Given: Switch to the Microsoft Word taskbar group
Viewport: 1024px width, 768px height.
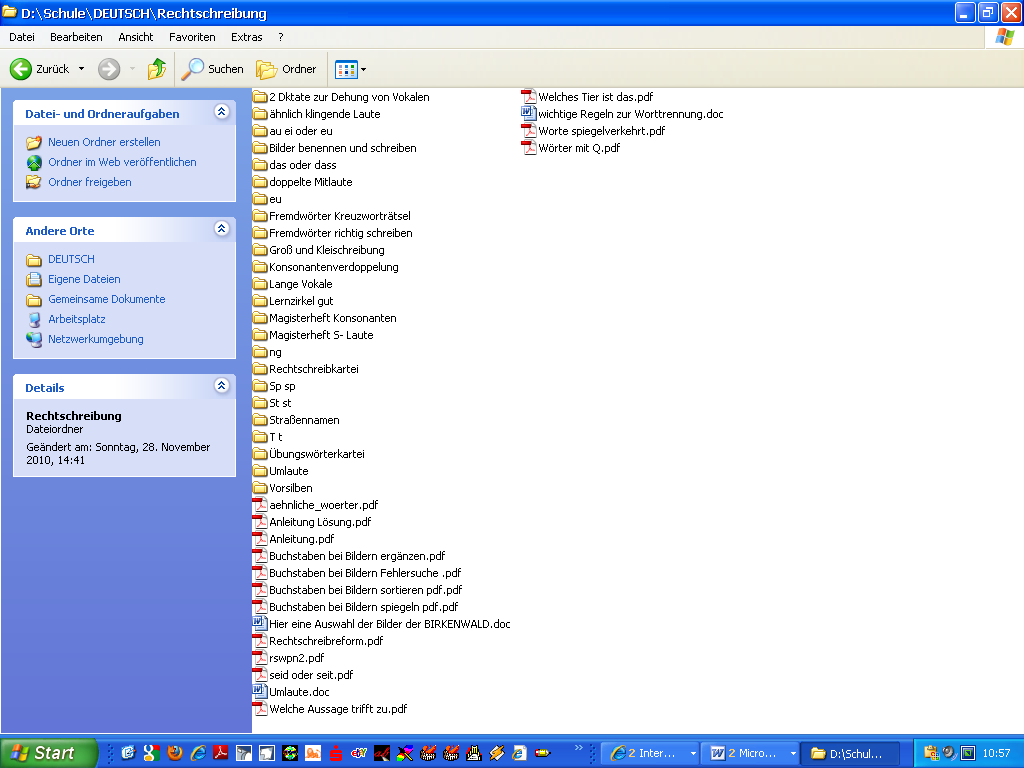Looking at the screenshot, I should [750, 753].
